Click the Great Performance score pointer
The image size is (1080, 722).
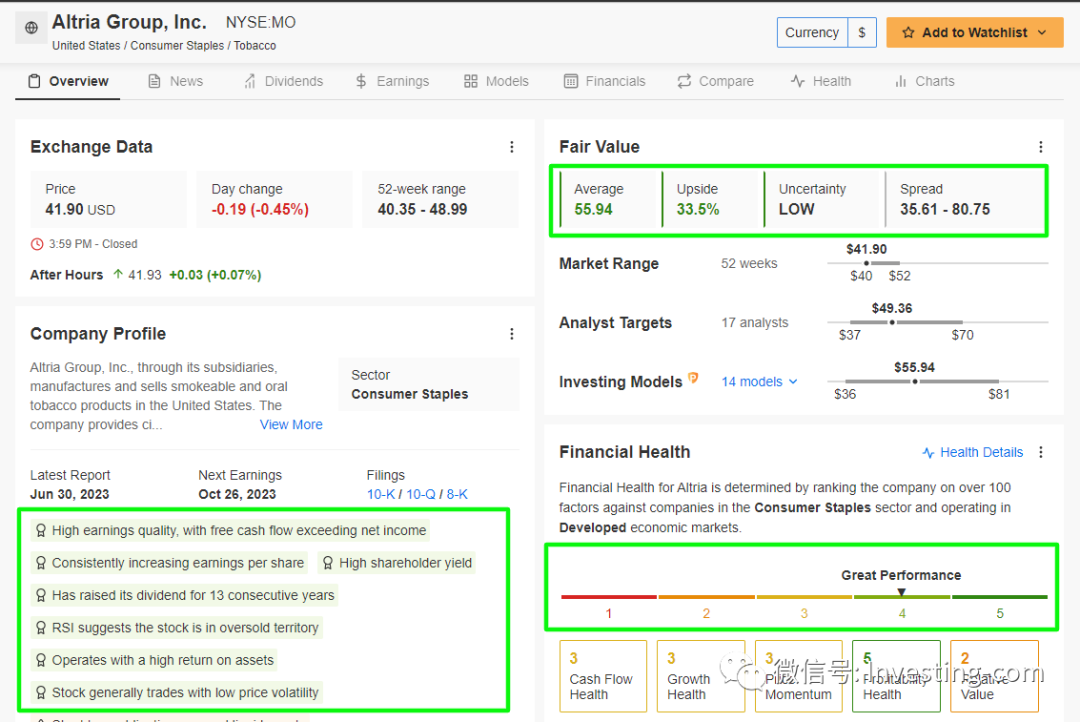point(901,592)
